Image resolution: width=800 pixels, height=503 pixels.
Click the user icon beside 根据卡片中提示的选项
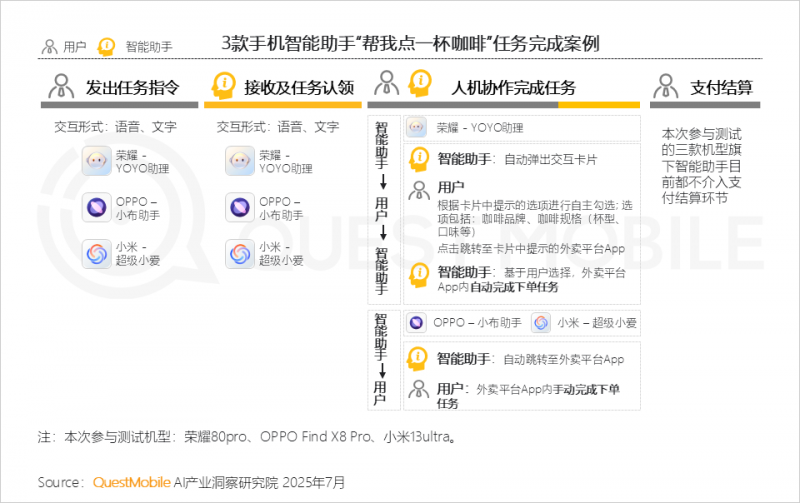(x=419, y=190)
